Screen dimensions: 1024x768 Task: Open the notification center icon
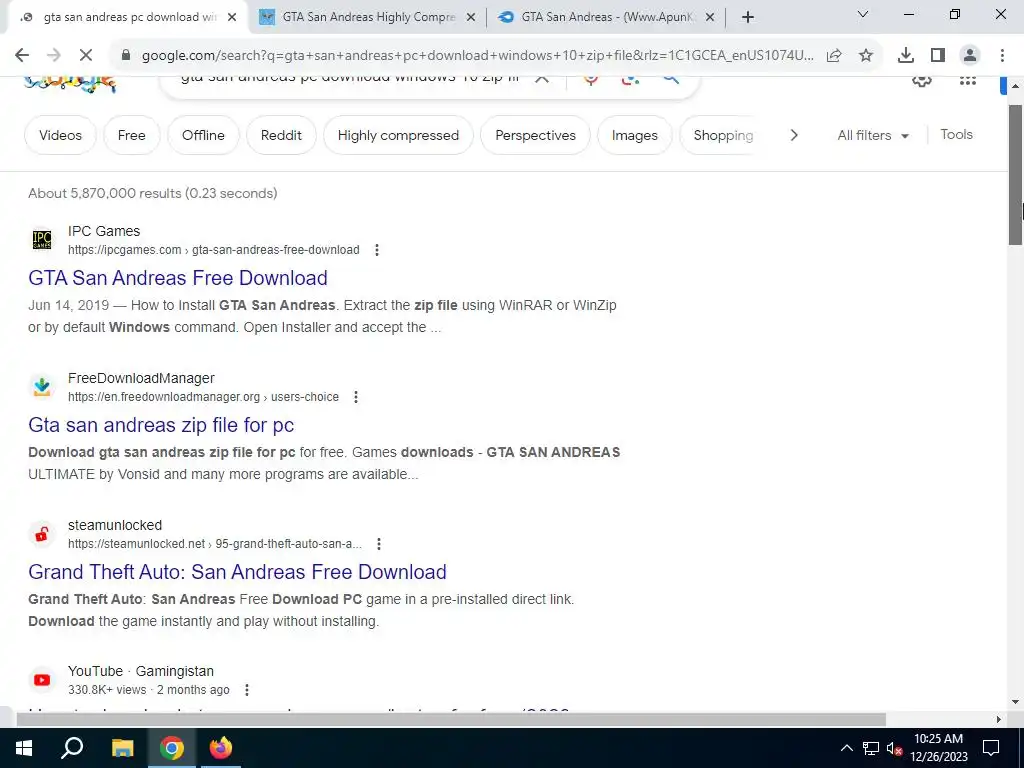click(x=991, y=748)
